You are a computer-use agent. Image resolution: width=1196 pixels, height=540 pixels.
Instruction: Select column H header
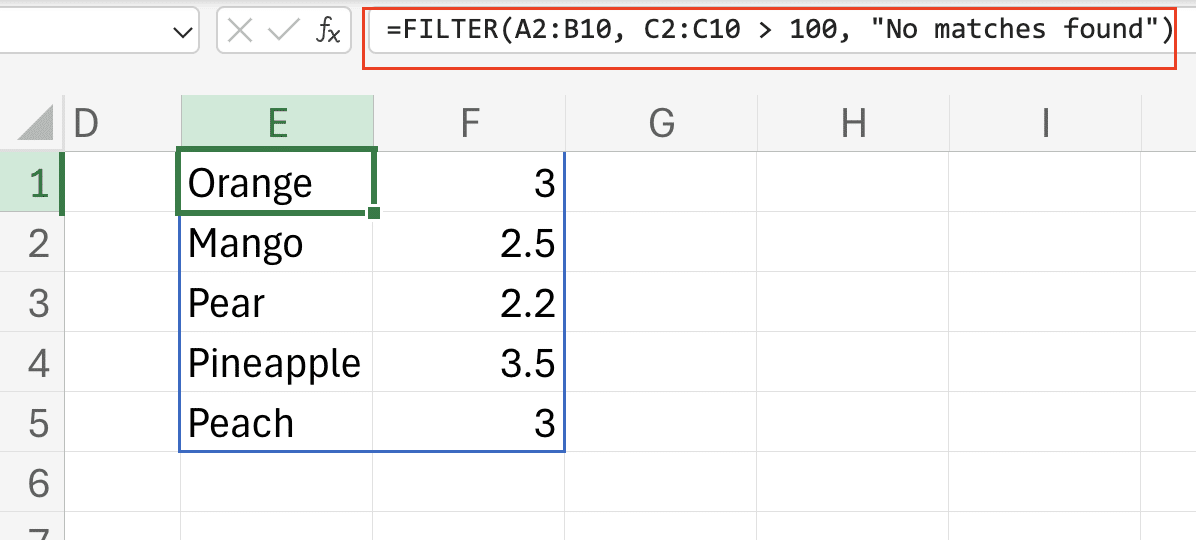click(853, 122)
